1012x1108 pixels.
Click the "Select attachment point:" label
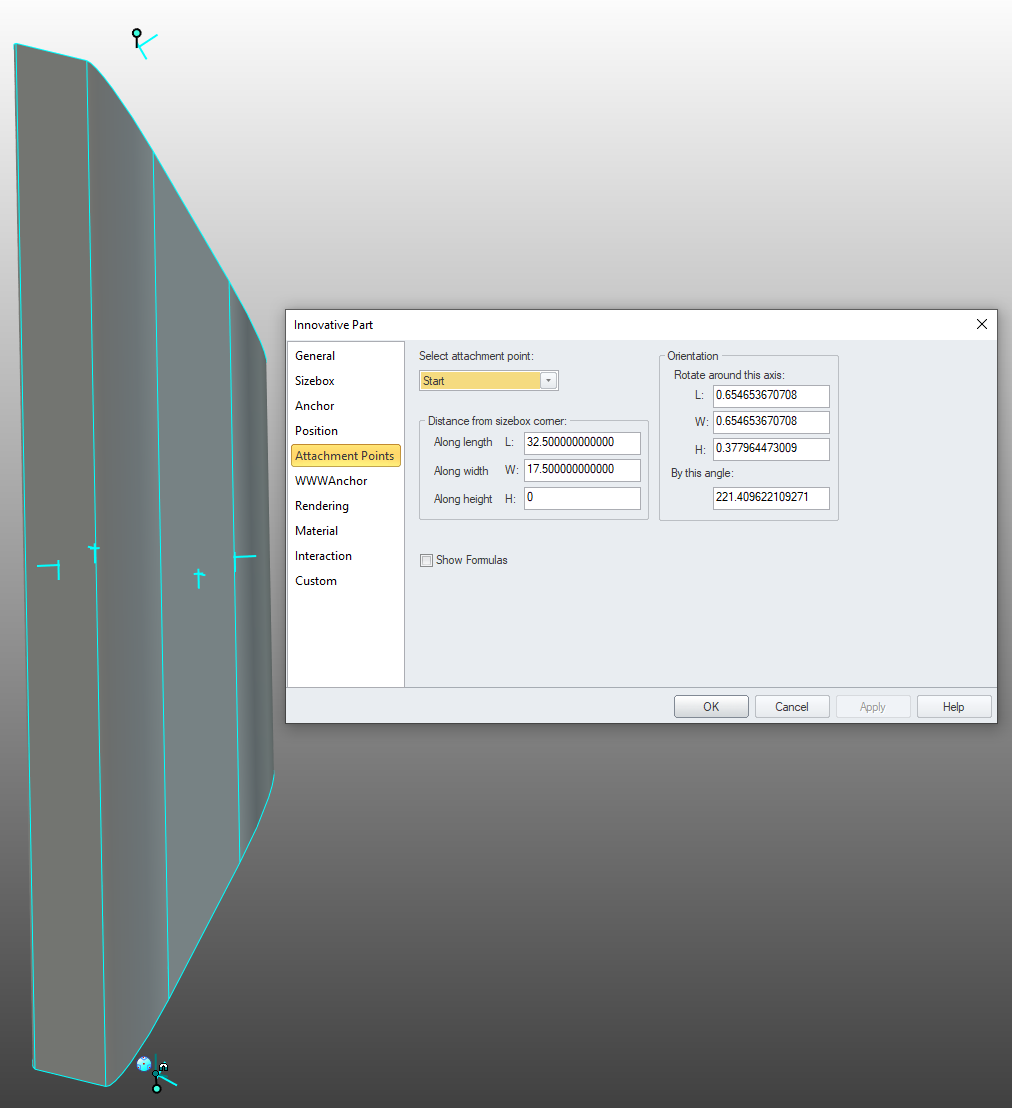[x=476, y=356]
